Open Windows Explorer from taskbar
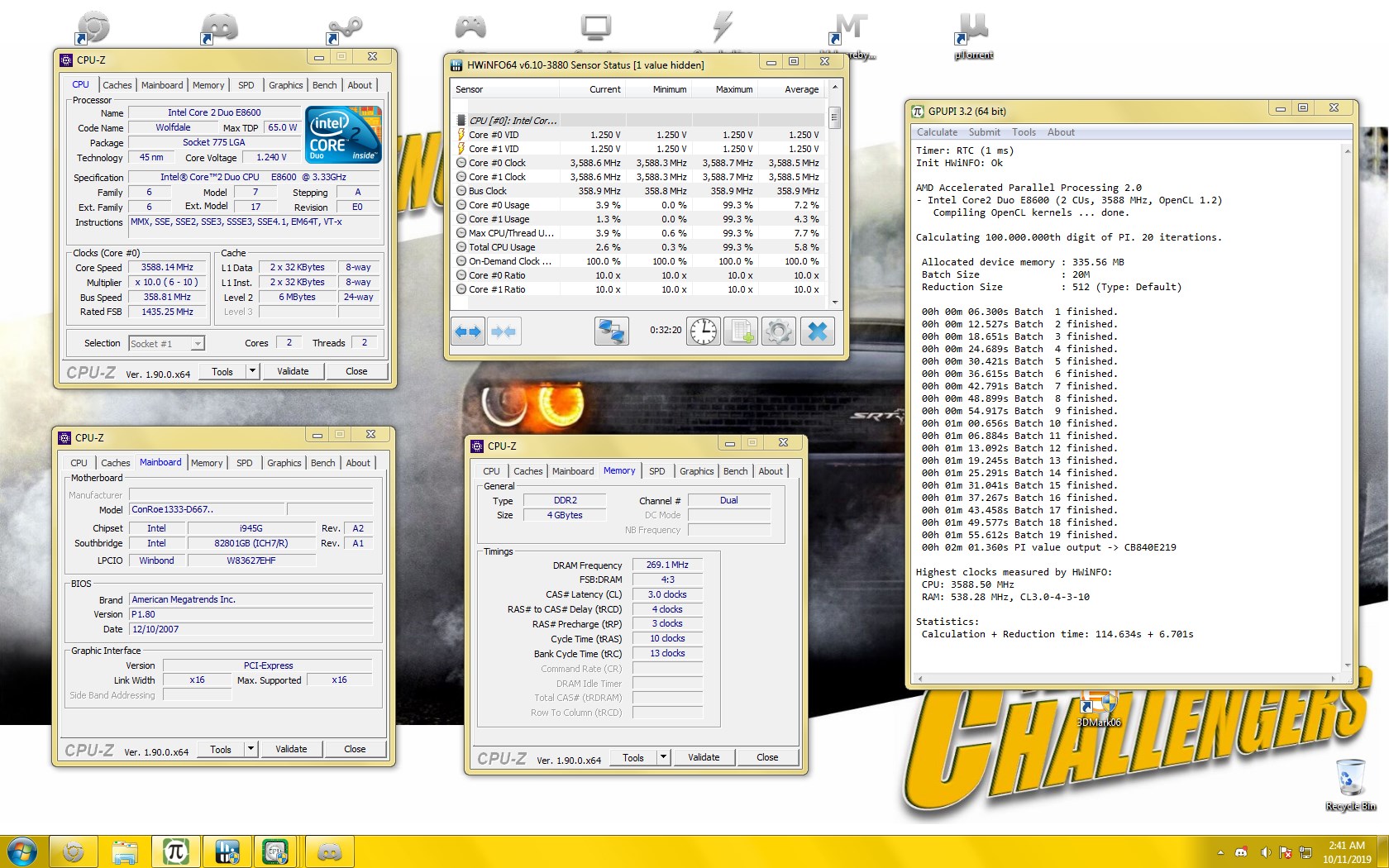Viewport: 1389px width, 868px height. click(125, 851)
